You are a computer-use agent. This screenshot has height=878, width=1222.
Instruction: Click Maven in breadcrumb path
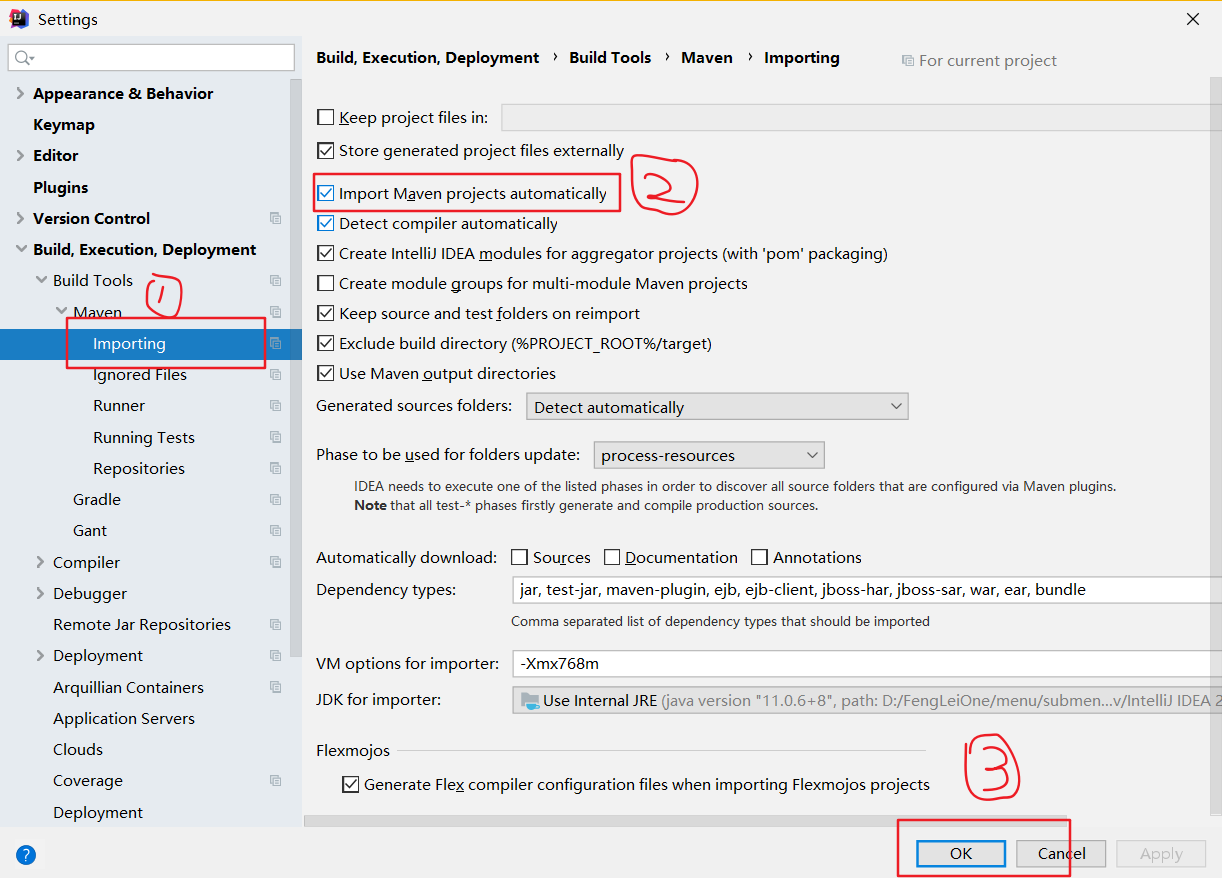click(707, 58)
